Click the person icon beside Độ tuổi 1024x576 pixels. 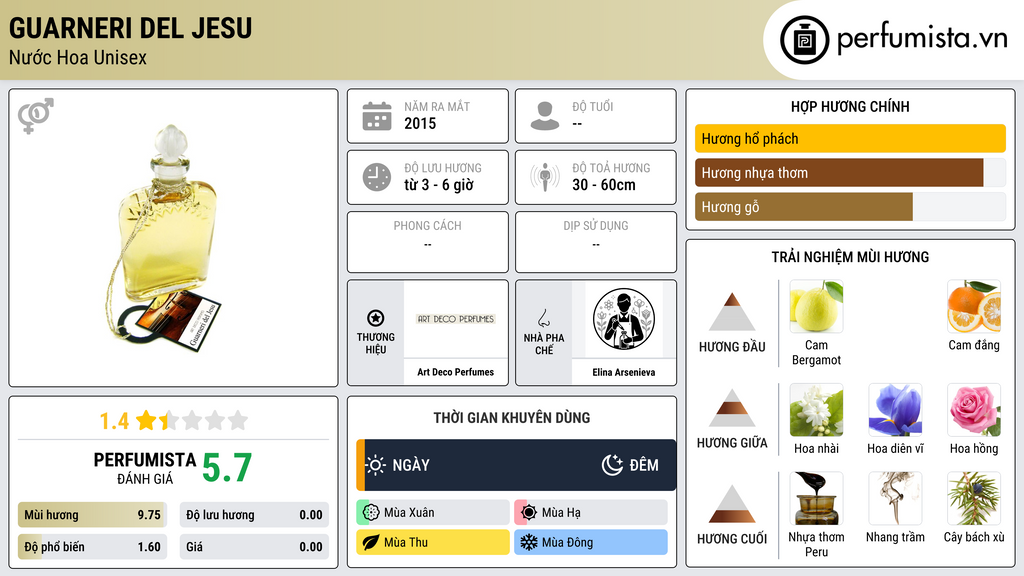point(545,116)
